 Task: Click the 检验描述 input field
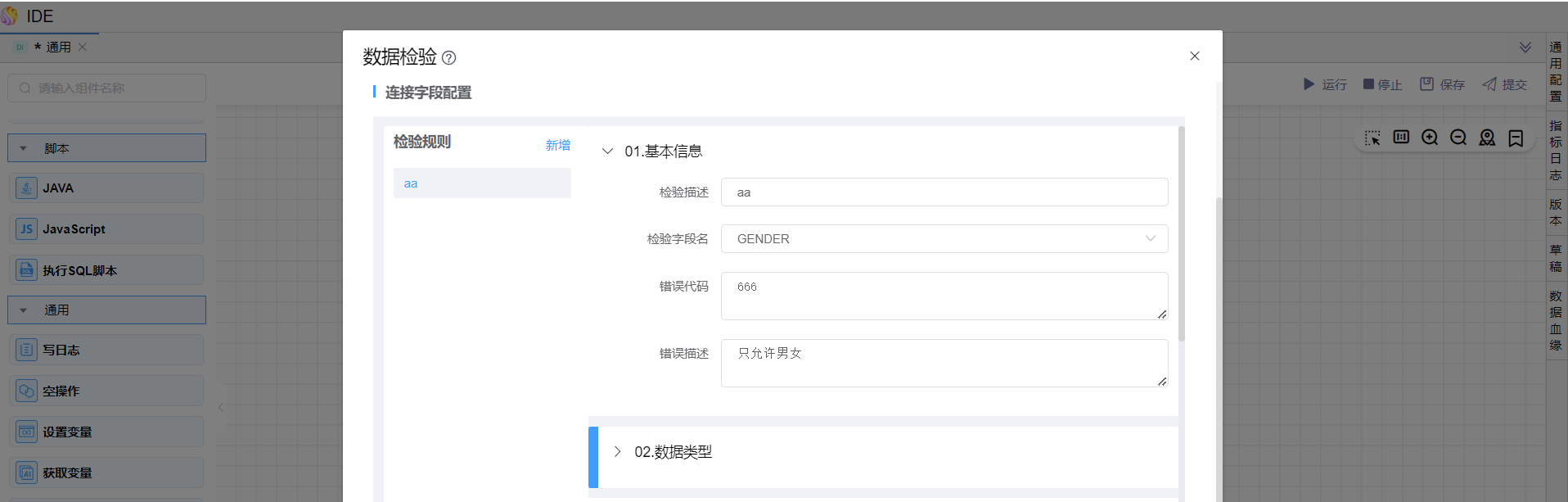944,192
